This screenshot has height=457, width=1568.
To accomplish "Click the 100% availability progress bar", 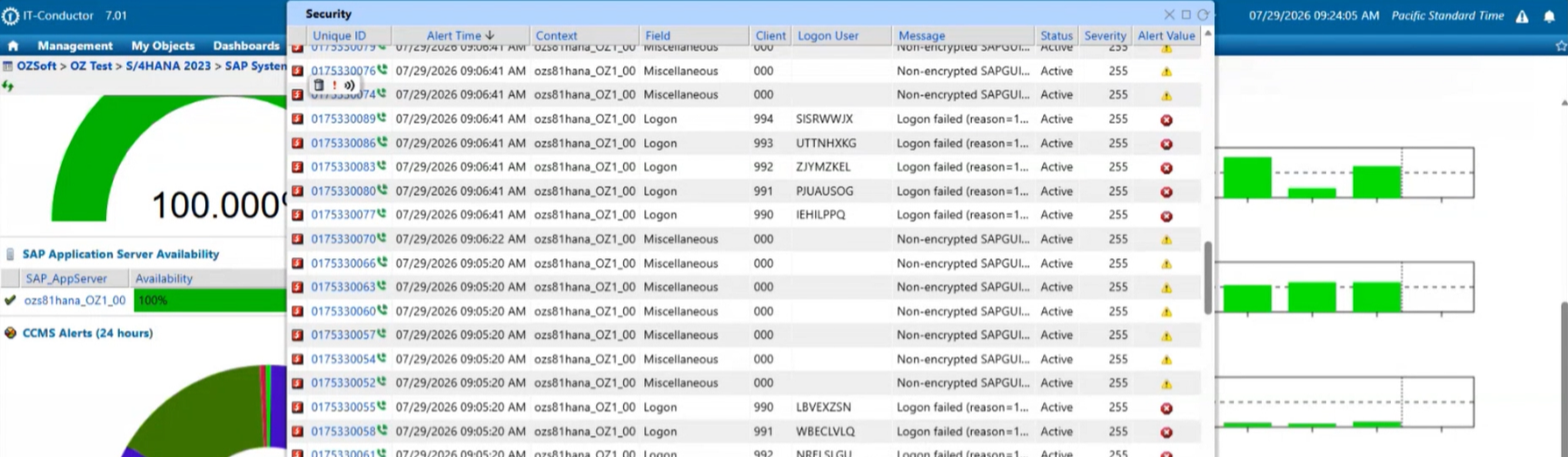I will coord(211,301).
